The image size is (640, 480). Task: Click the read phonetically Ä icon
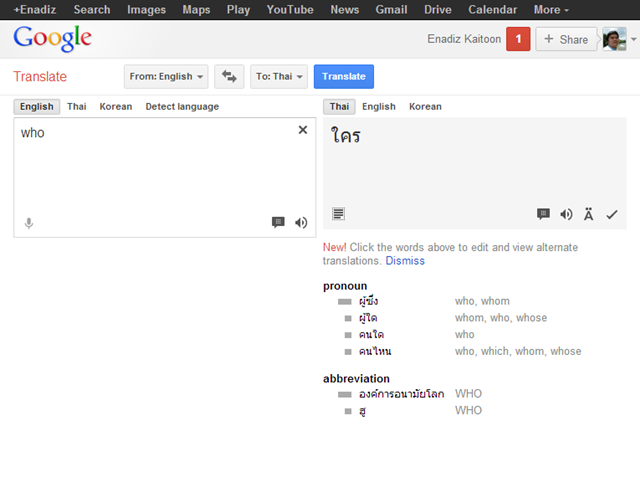pos(589,214)
